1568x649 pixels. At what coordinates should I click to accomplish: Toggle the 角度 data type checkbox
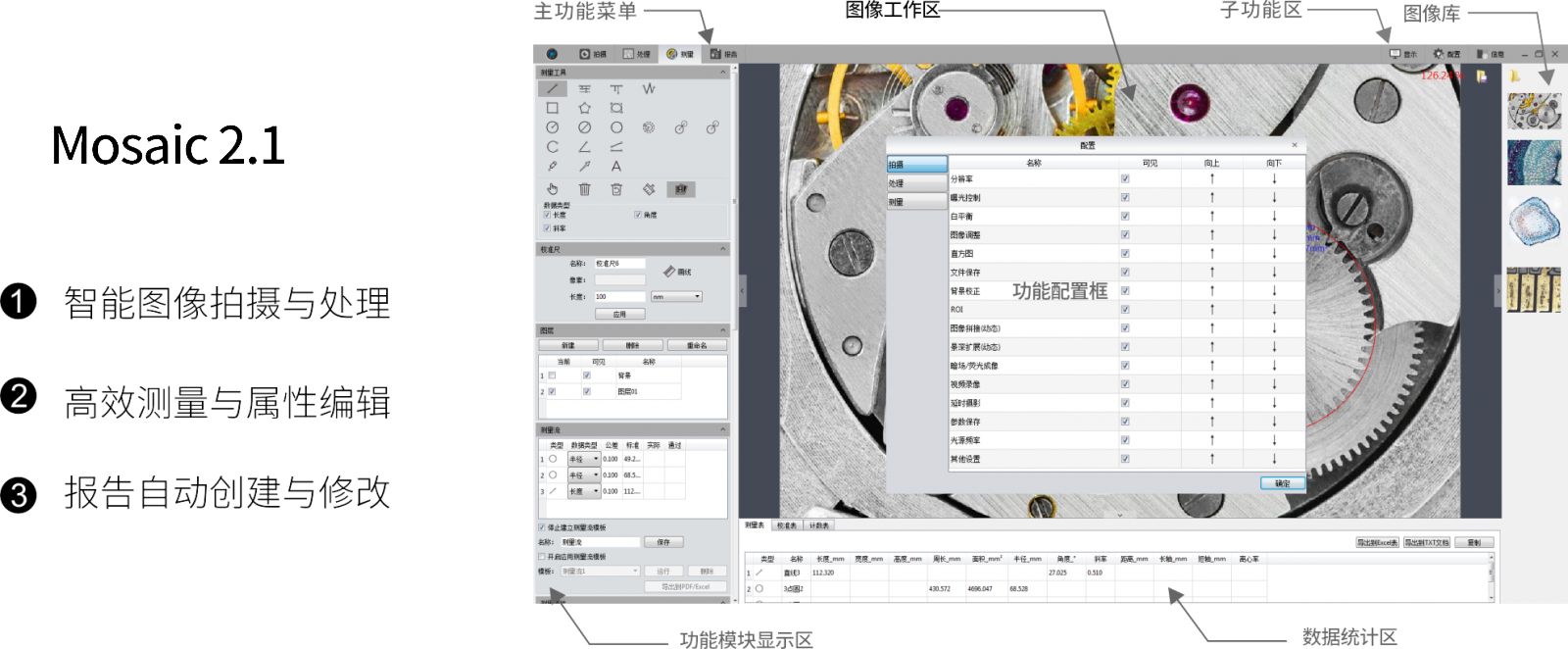[x=638, y=215]
